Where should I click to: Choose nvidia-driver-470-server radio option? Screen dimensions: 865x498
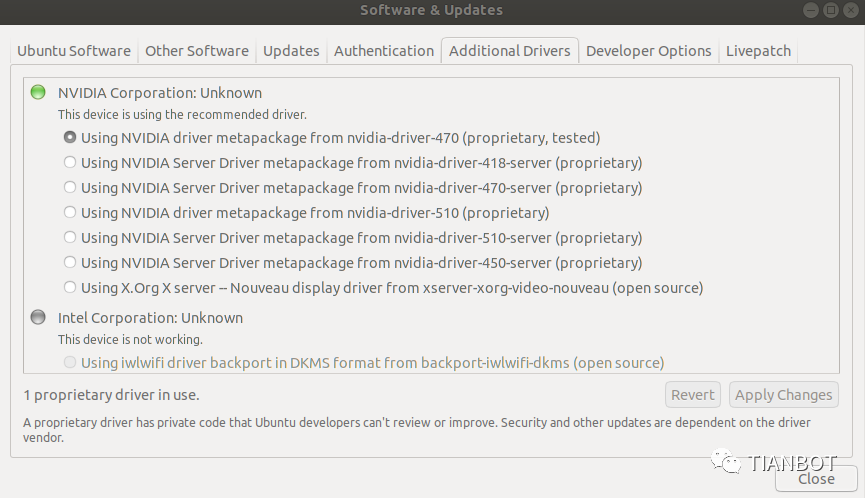(x=70, y=187)
